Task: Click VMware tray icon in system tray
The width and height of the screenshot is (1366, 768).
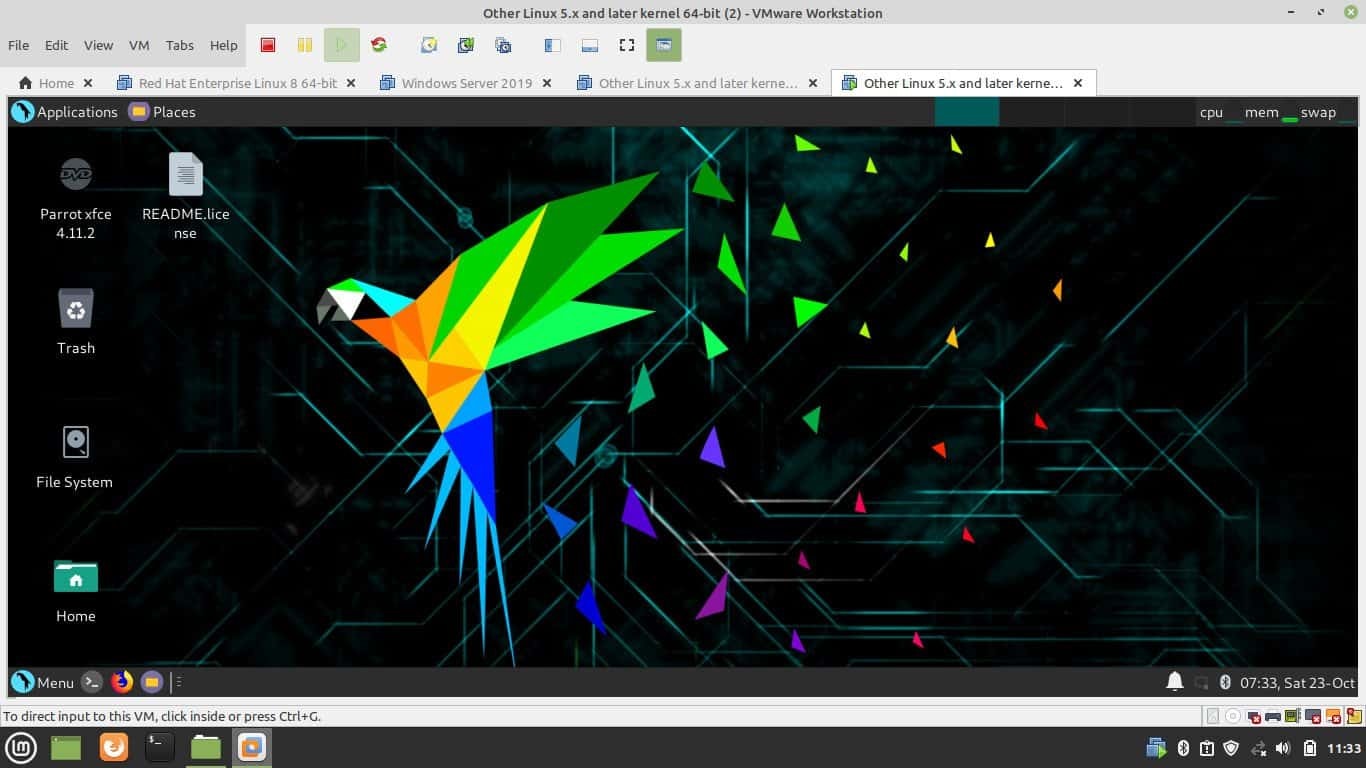Action: pos(1156,747)
